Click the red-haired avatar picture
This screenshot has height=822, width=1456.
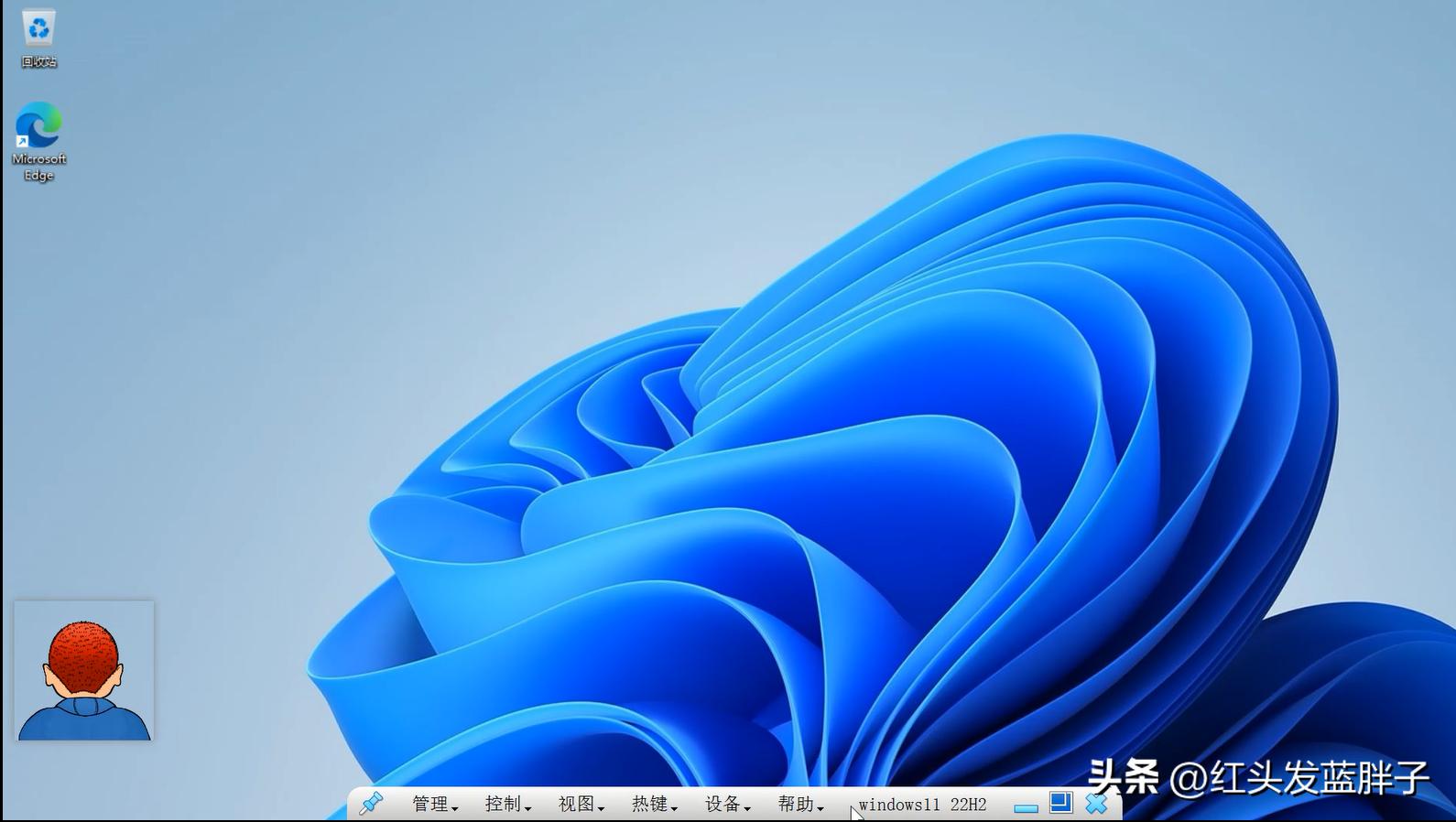[84, 671]
